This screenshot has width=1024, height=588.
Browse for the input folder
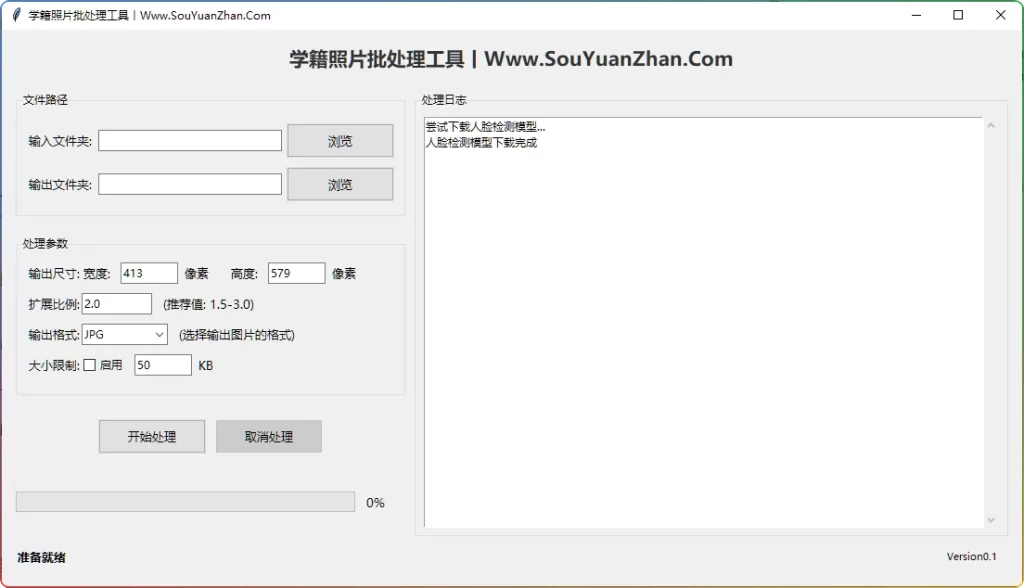click(x=340, y=140)
